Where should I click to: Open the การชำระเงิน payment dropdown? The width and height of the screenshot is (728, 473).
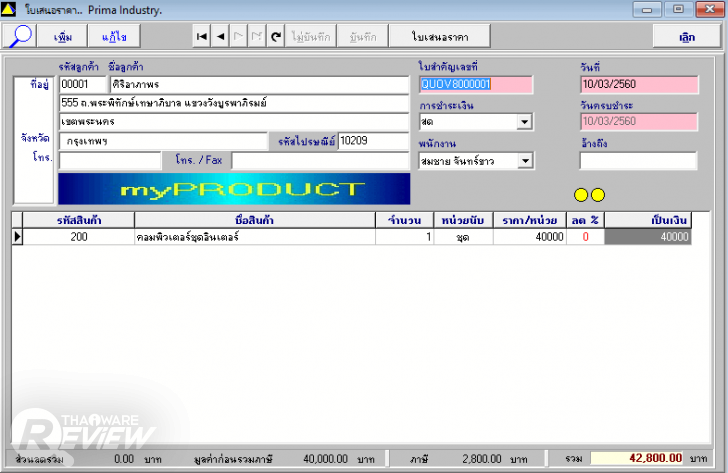click(x=524, y=122)
